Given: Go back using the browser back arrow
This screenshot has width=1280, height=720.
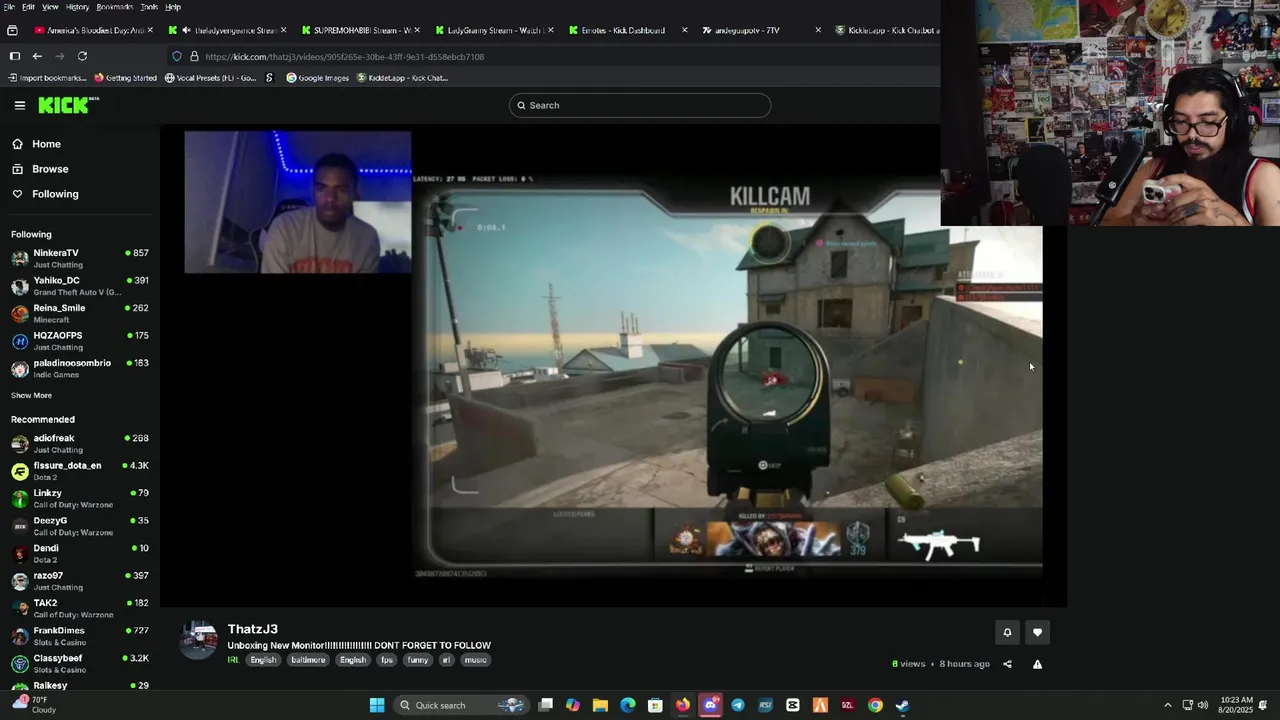Looking at the screenshot, I should tap(37, 56).
